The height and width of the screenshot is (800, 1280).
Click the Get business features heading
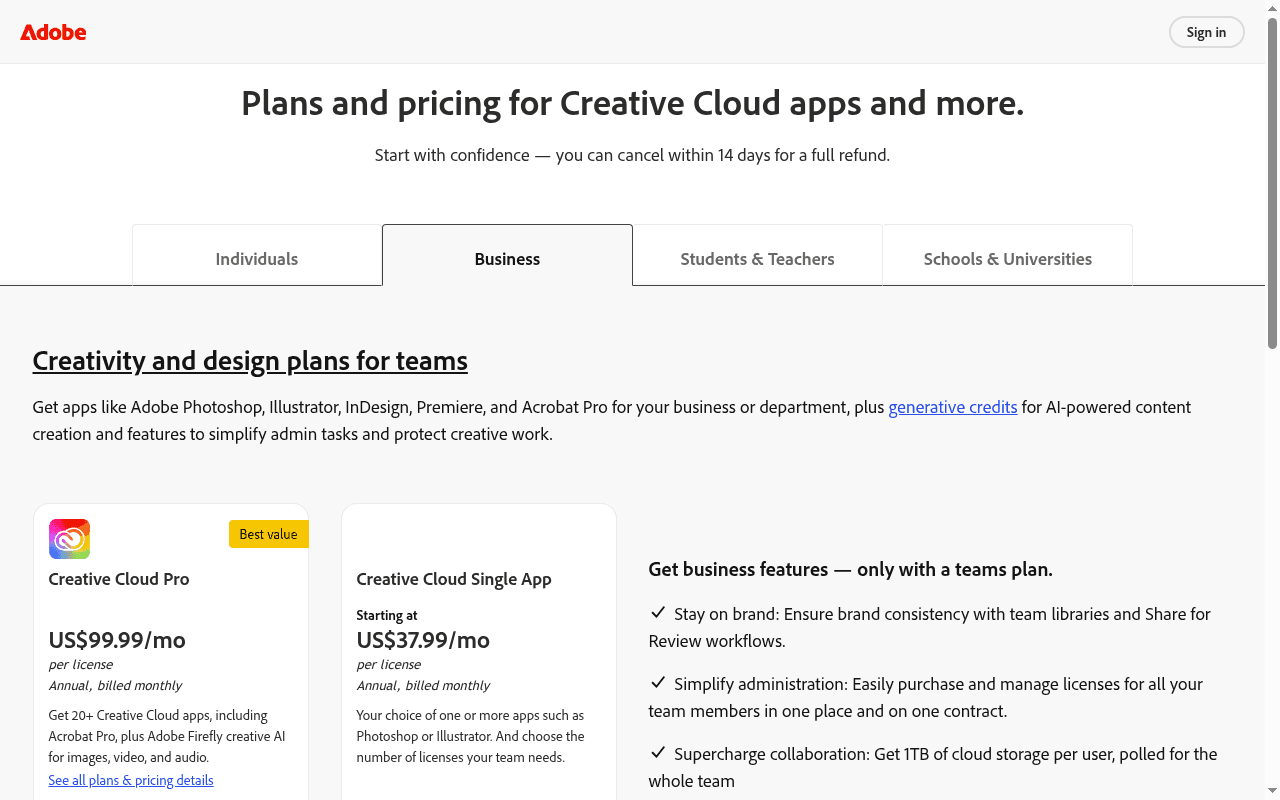850,569
